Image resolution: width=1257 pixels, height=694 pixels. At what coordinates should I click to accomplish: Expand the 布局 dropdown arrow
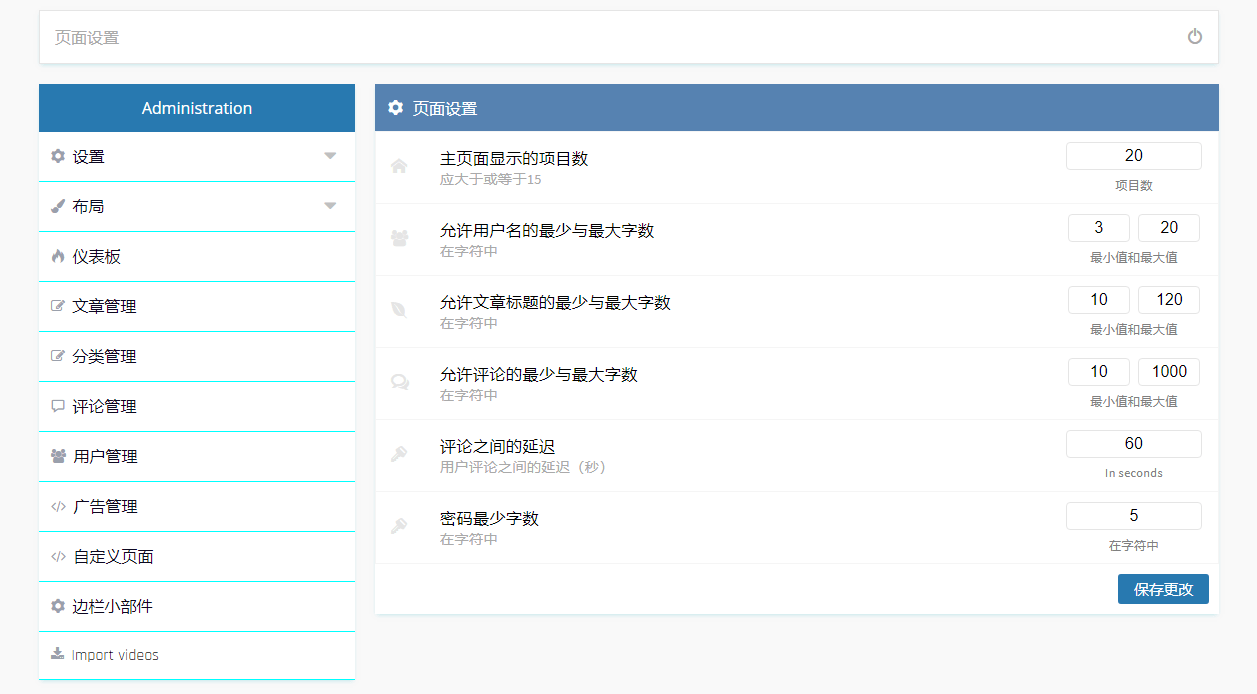330,206
